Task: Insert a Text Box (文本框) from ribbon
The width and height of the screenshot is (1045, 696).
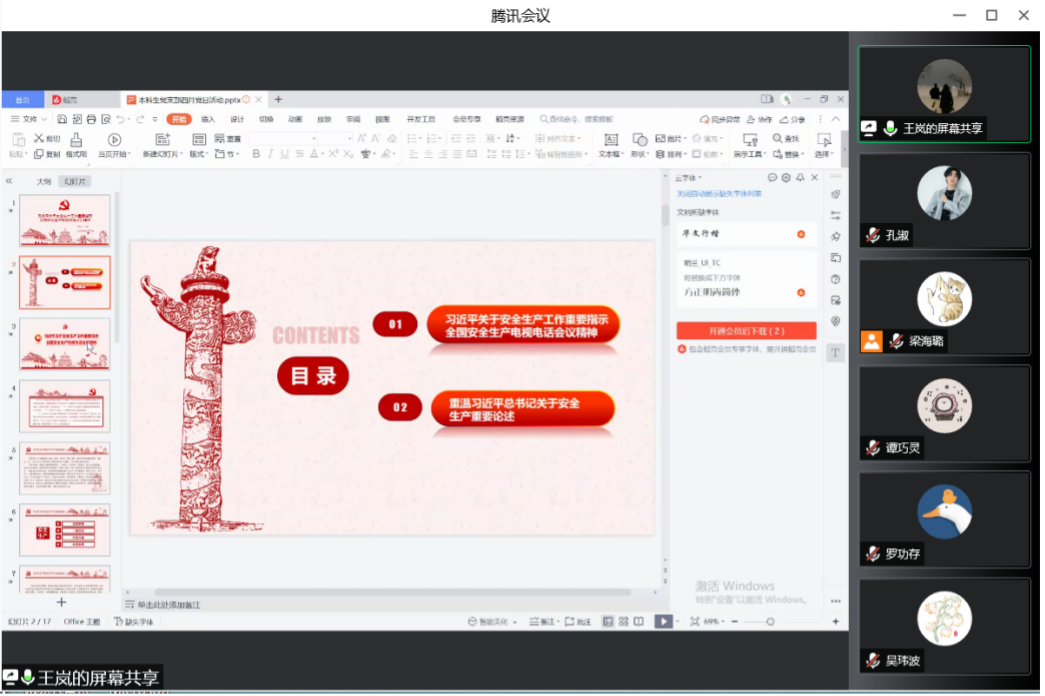Action: [x=610, y=140]
